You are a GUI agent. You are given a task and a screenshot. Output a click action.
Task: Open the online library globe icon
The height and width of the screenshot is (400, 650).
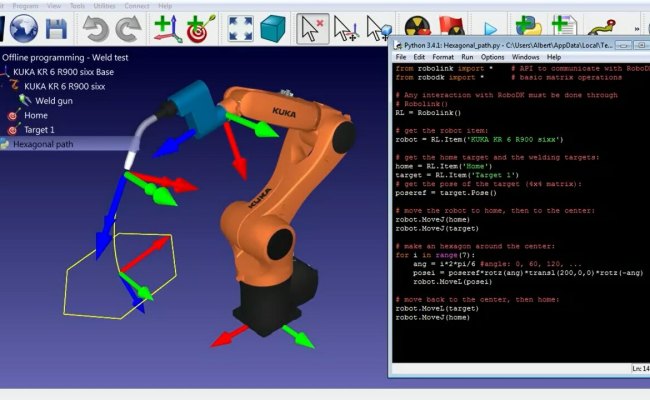24,29
